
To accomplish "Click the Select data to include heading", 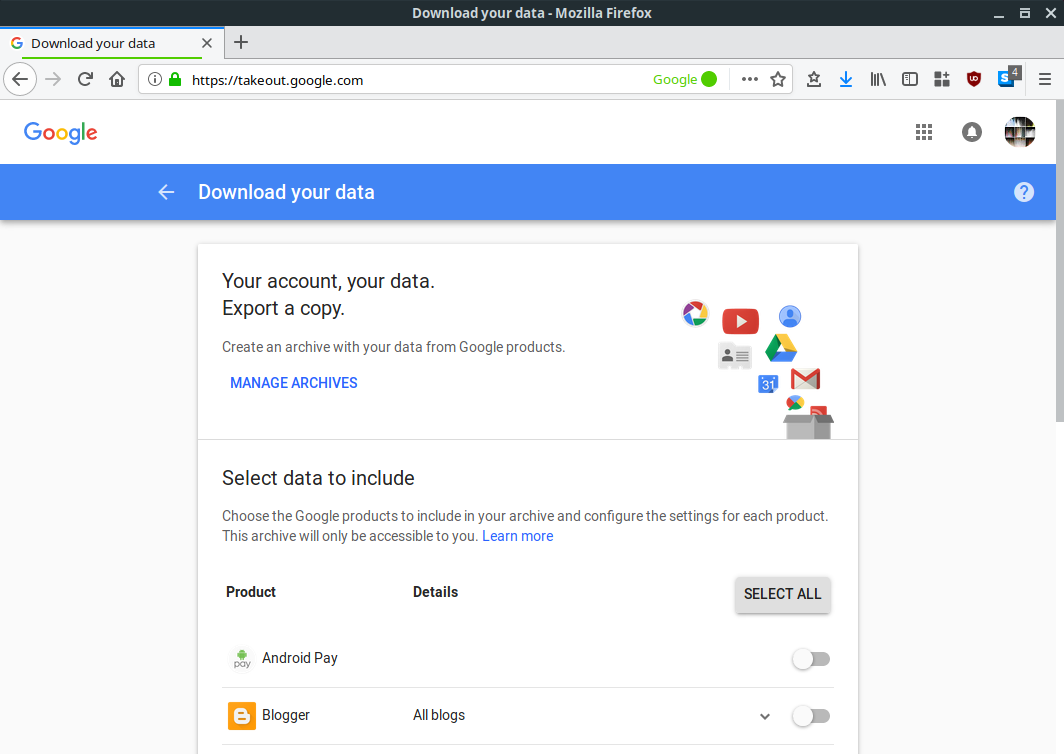I will point(318,478).
